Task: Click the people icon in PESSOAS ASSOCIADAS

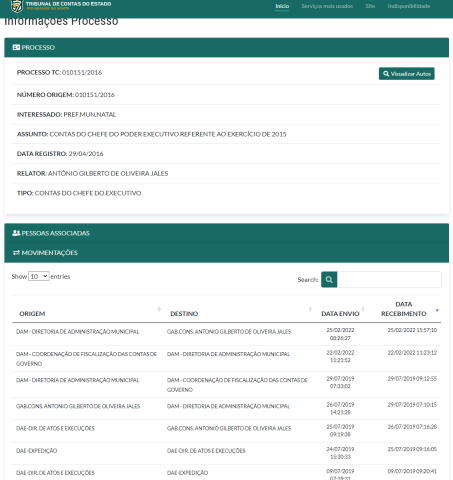Action: [16, 233]
